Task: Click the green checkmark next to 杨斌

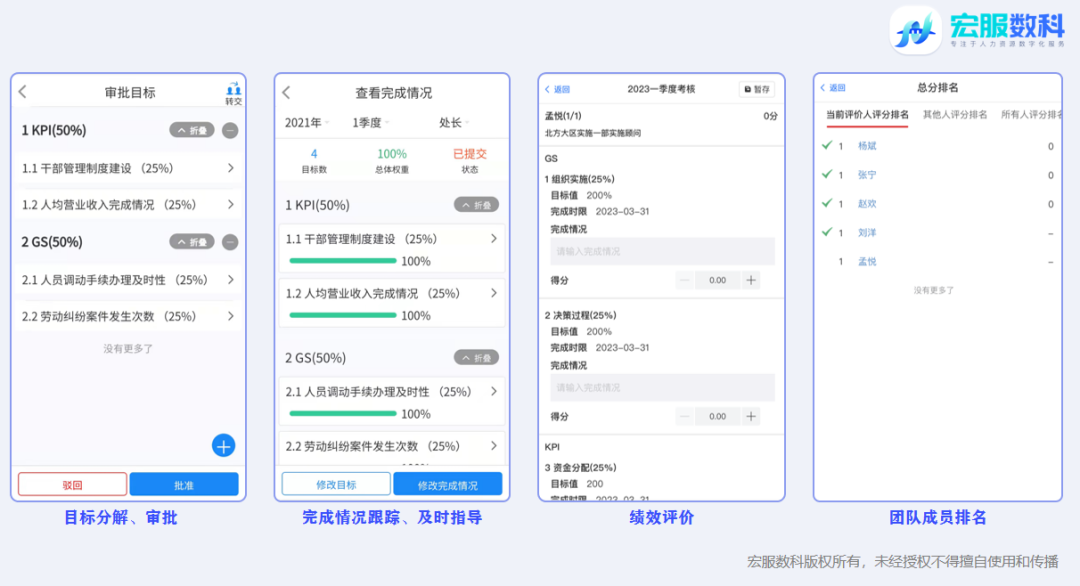Action: pyautogui.click(x=826, y=145)
